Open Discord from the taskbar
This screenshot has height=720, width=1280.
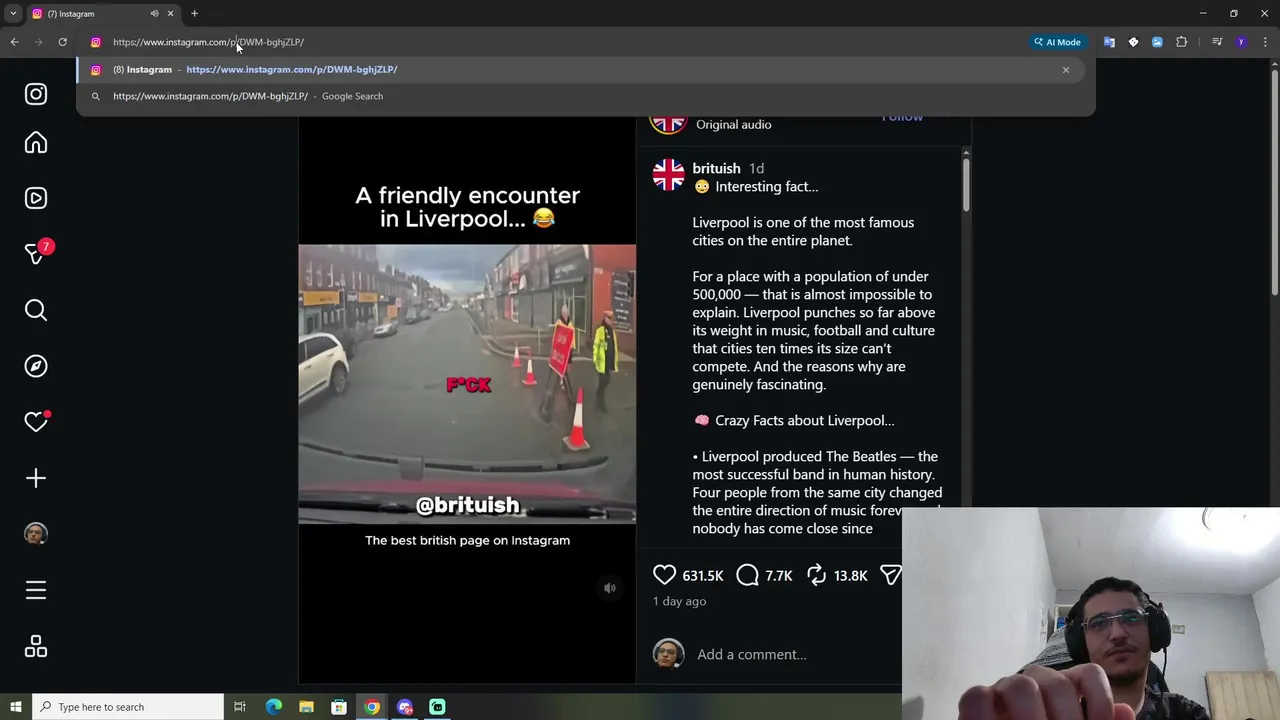[404, 707]
